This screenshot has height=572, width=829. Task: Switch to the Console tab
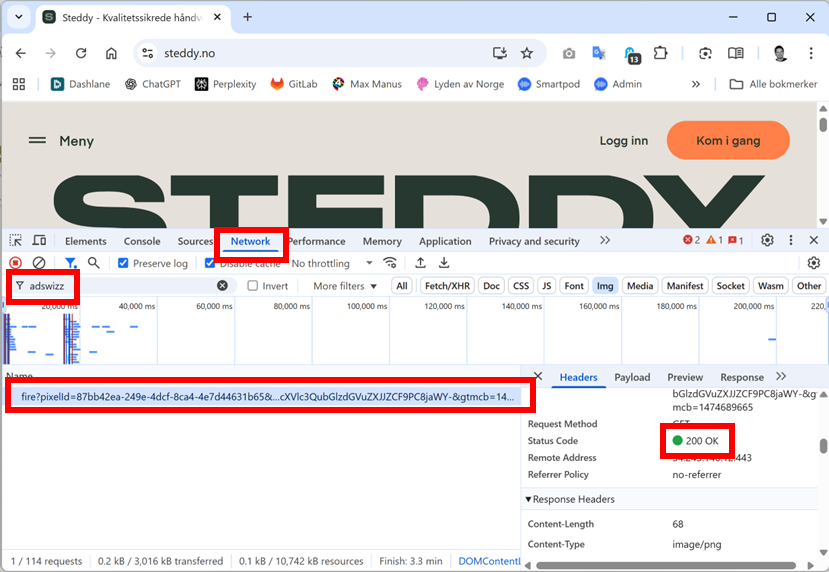142,241
